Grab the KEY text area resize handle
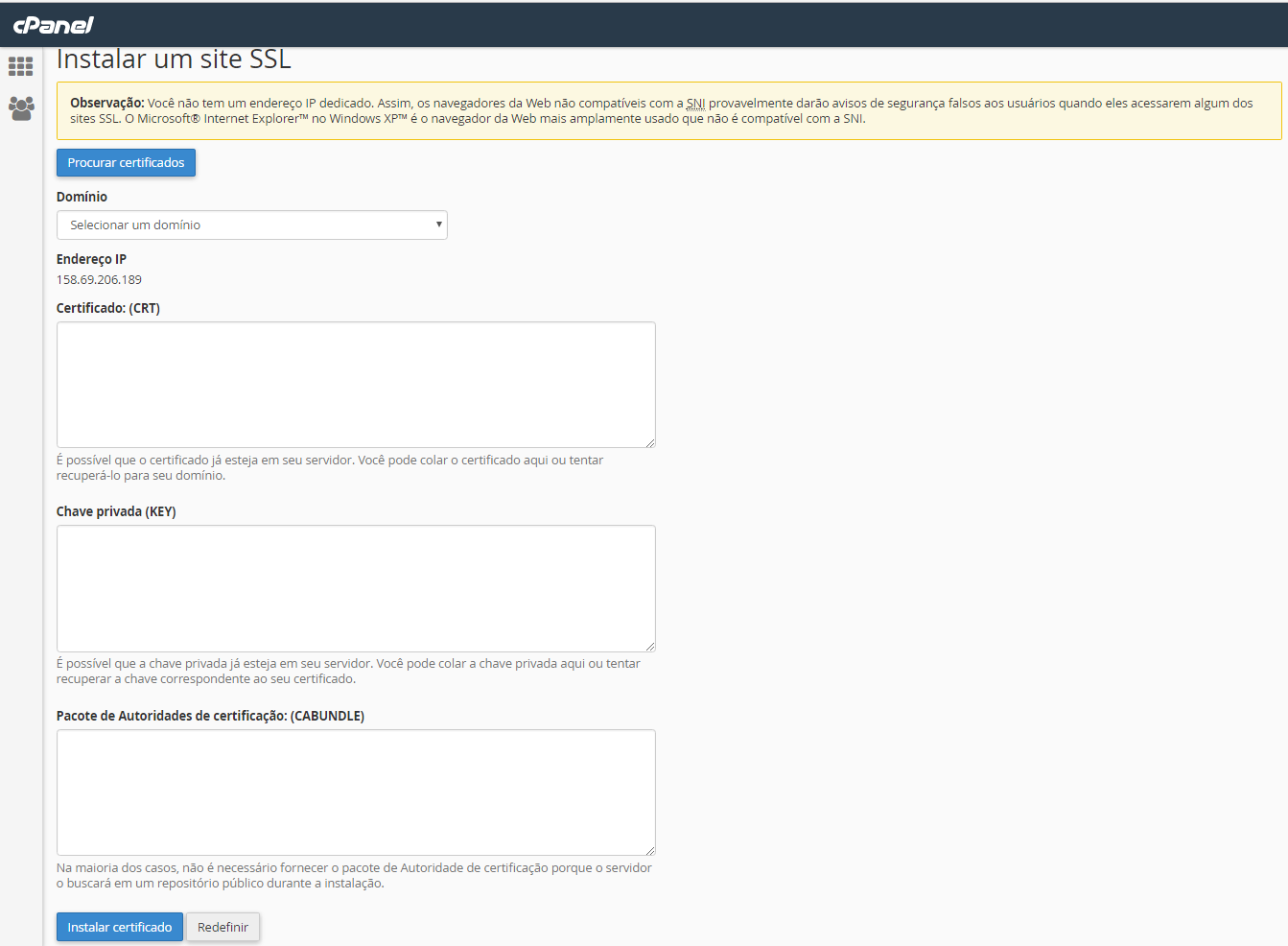 click(650, 647)
